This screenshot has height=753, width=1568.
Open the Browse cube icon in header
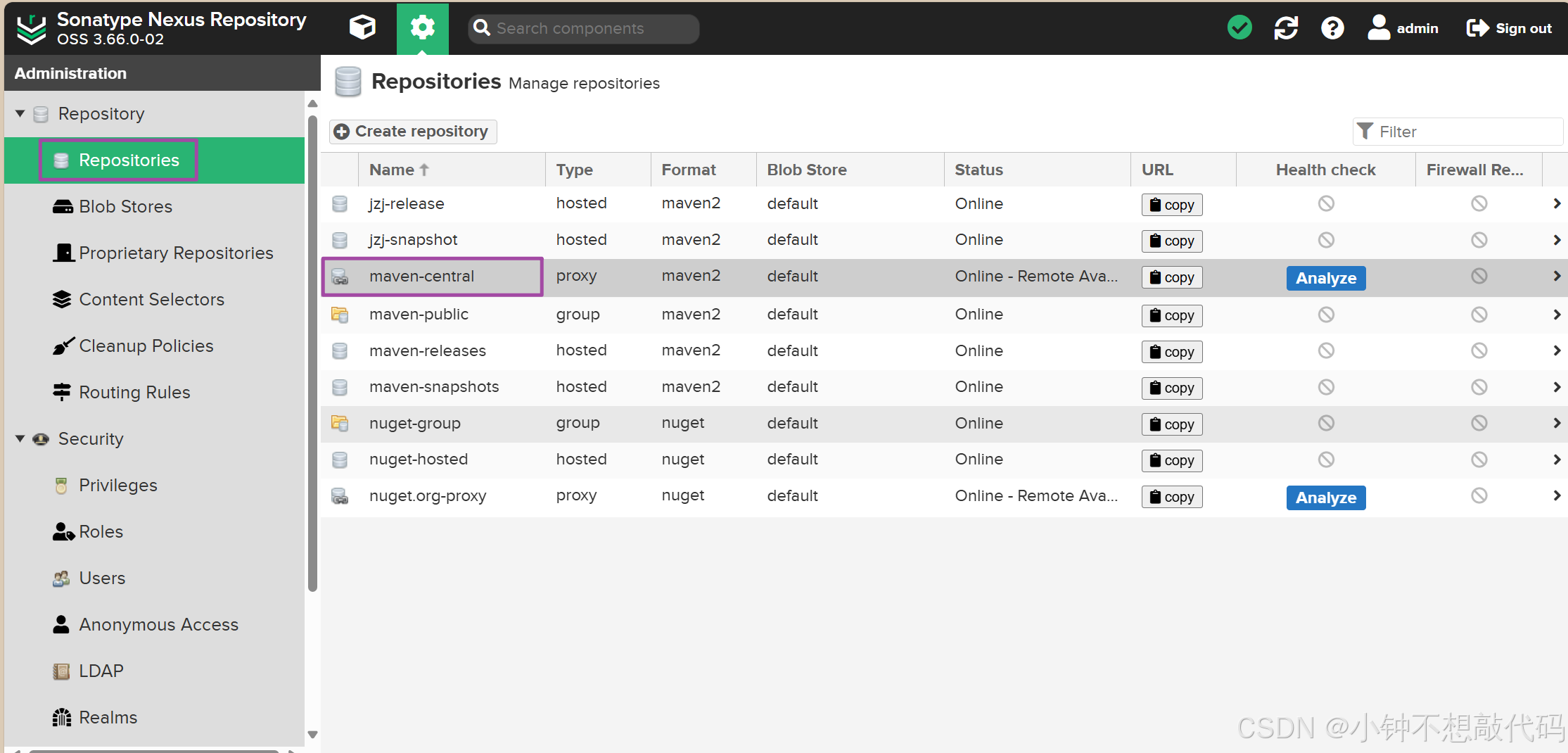(362, 28)
